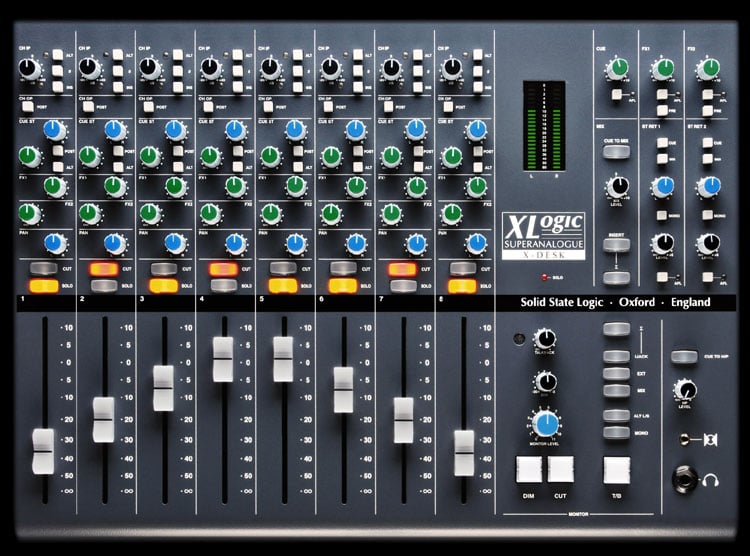
Task: Click channel 1 fader cap
Action: 44,452
